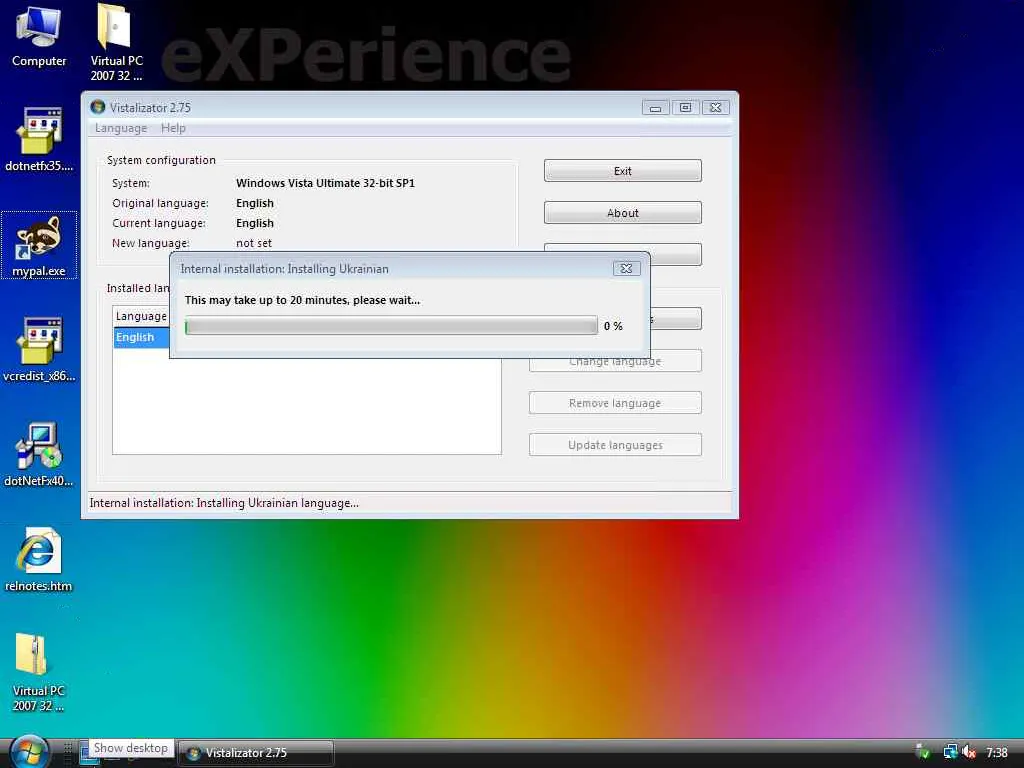Image resolution: width=1024 pixels, height=768 pixels.
Task: Select the mypal.exe raccoon shortcut
Action: click(x=39, y=246)
